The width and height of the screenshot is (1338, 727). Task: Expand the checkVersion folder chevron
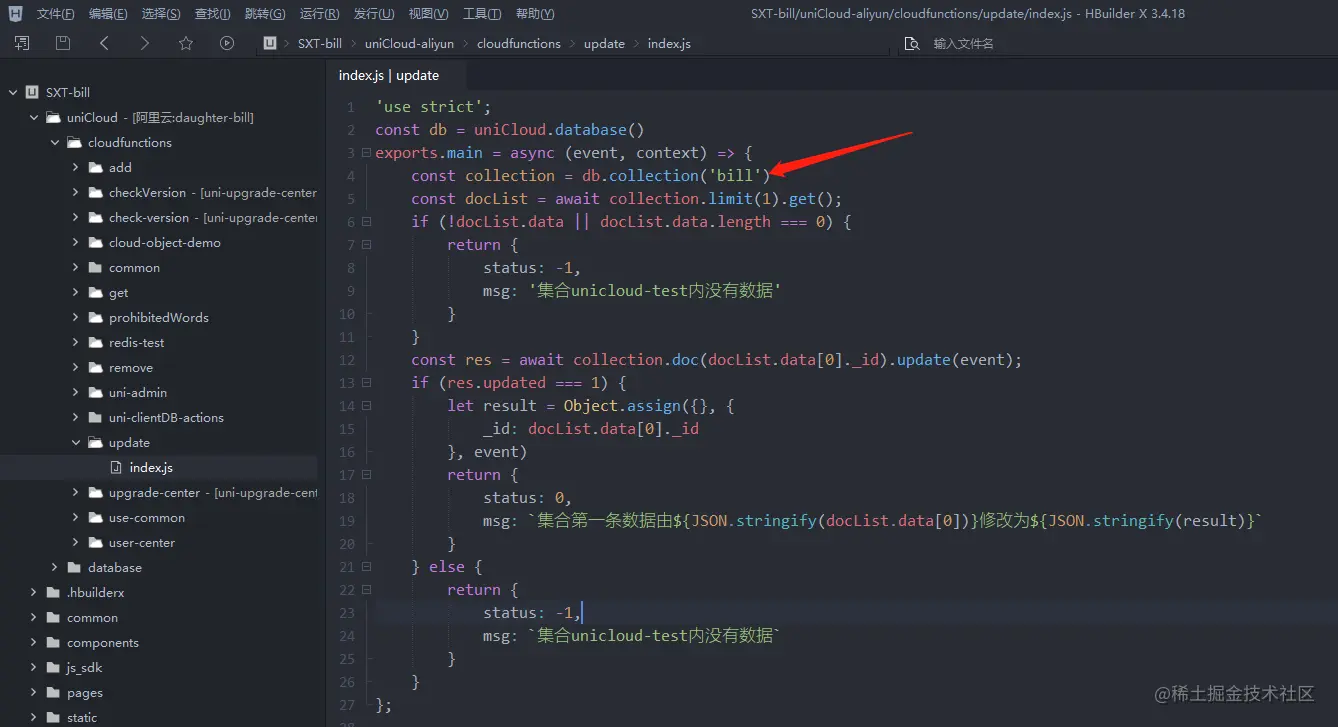[76, 192]
